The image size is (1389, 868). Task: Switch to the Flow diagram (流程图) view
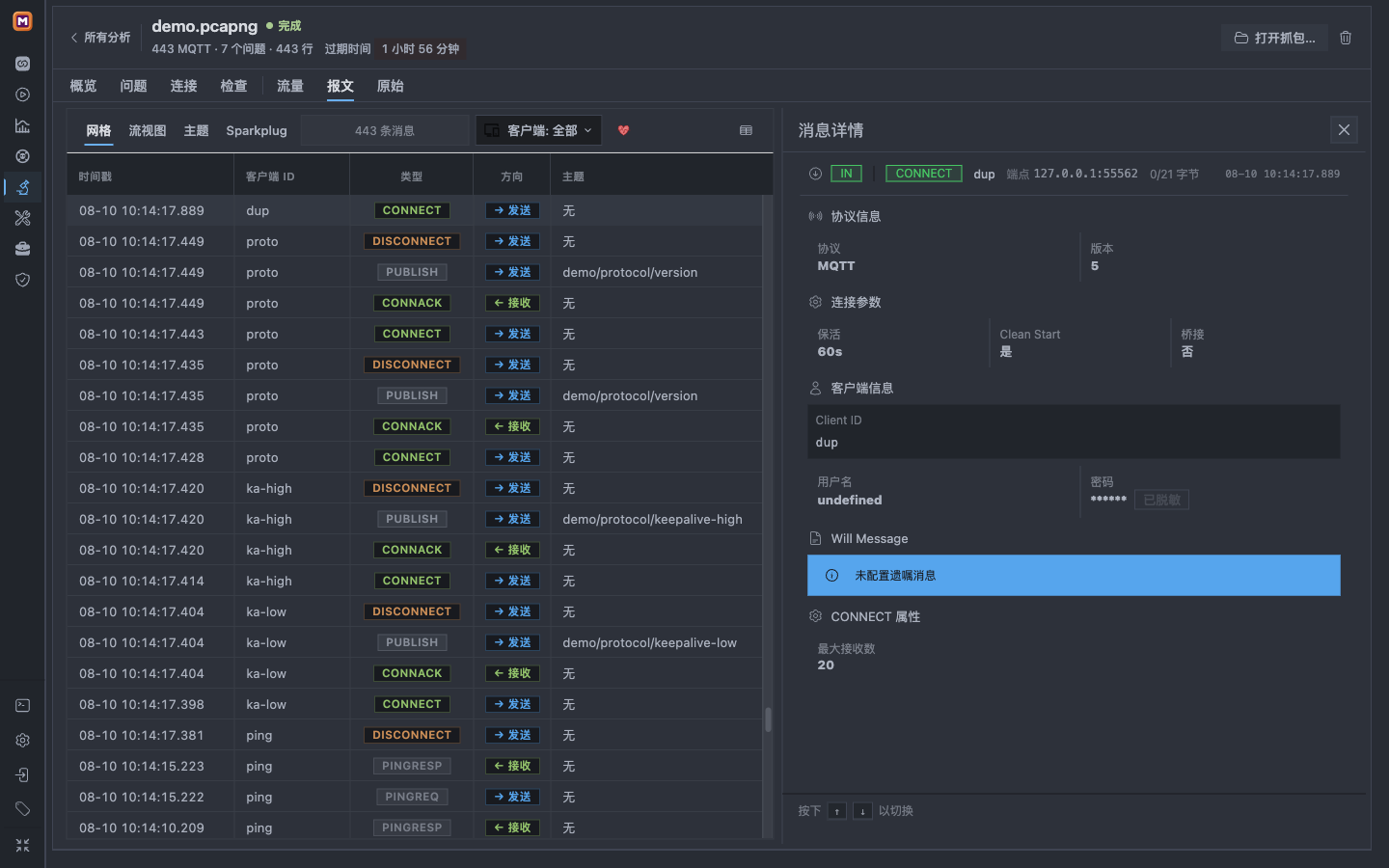pyautogui.click(x=148, y=130)
